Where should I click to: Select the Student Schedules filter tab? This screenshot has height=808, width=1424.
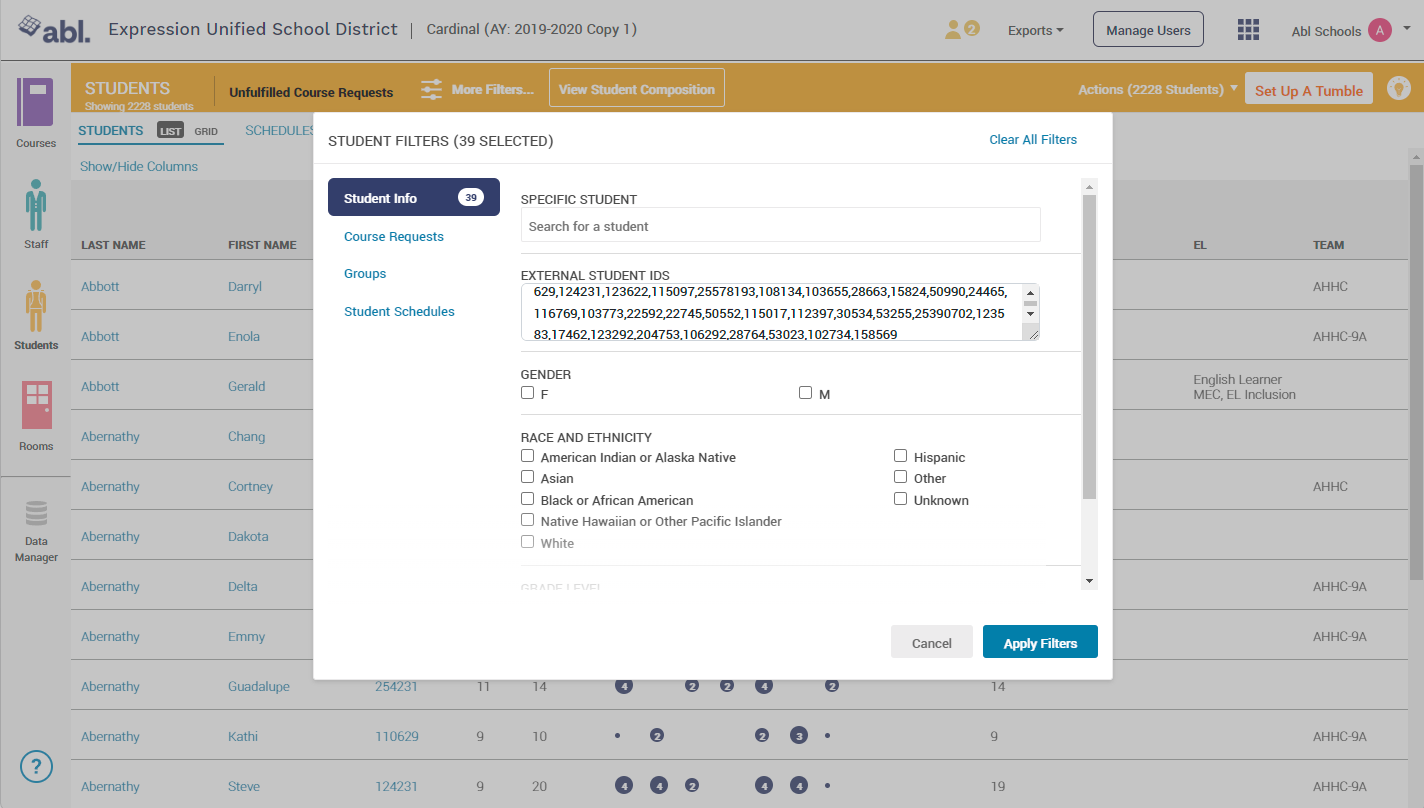click(x=399, y=312)
